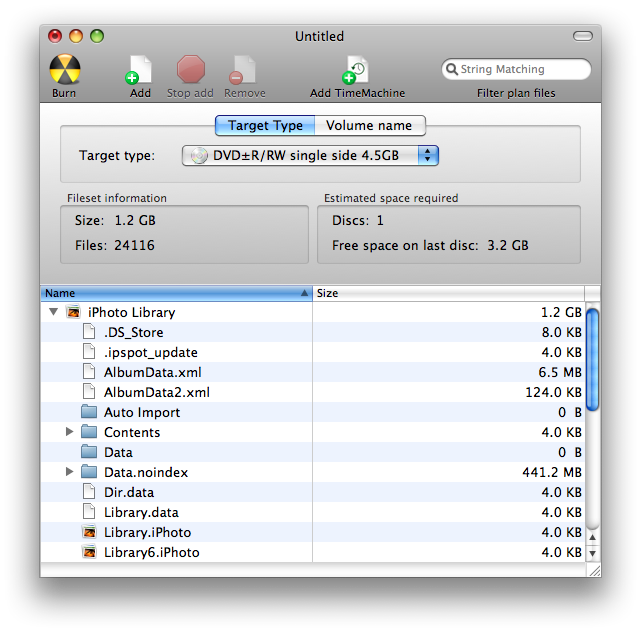This screenshot has width=641, height=632.
Task: Expand the Data.noindex folder
Action: click(69, 472)
